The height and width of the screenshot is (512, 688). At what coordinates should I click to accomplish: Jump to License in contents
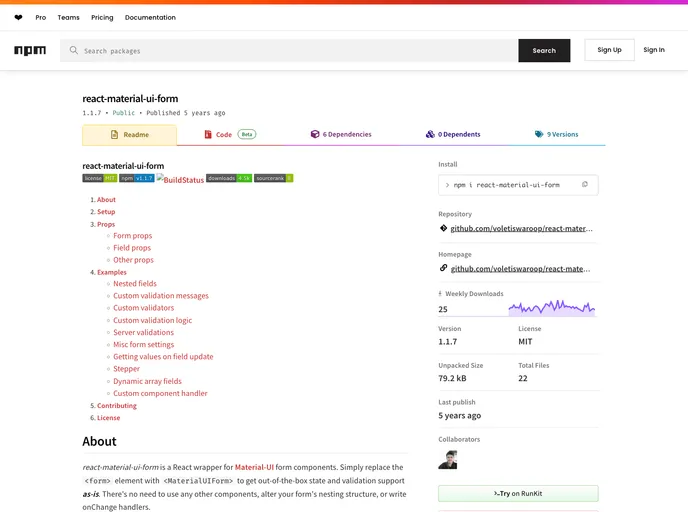[x=108, y=418]
